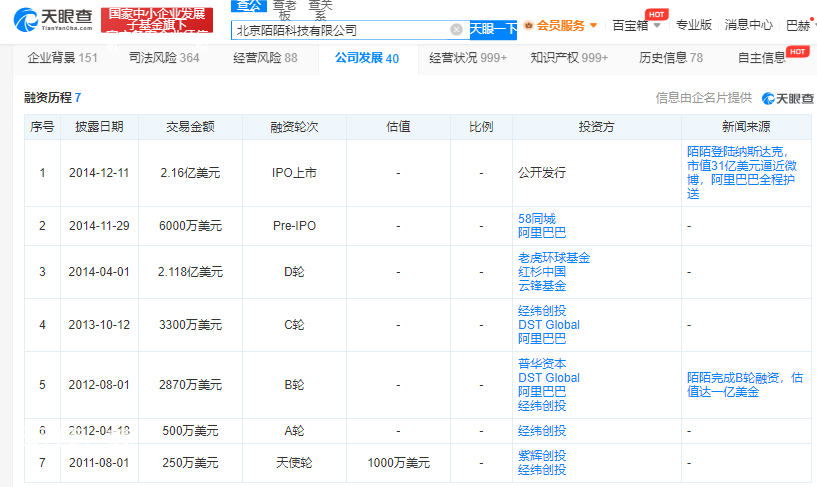The image size is (817, 487).
Task: Open the 陌陌登陆纳斯达克 news link
Action: click(x=741, y=172)
